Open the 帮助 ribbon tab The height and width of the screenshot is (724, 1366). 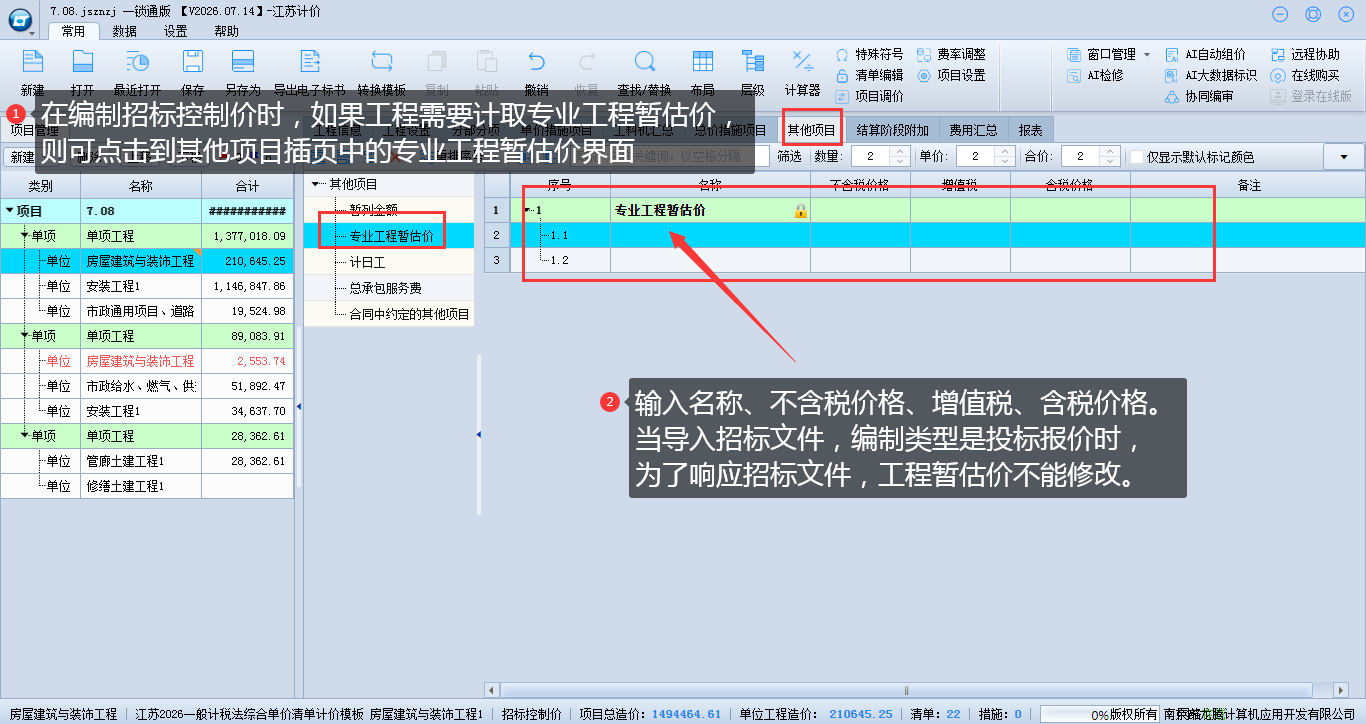tap(227, 31)
